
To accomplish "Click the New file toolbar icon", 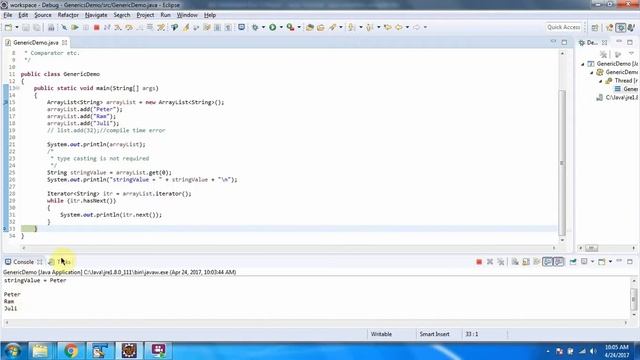I will (8, 27).
